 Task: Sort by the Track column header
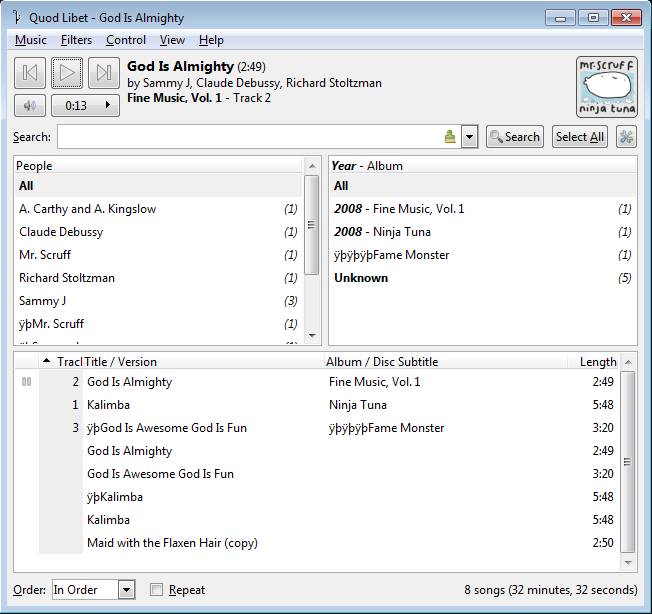pos(62,362)
